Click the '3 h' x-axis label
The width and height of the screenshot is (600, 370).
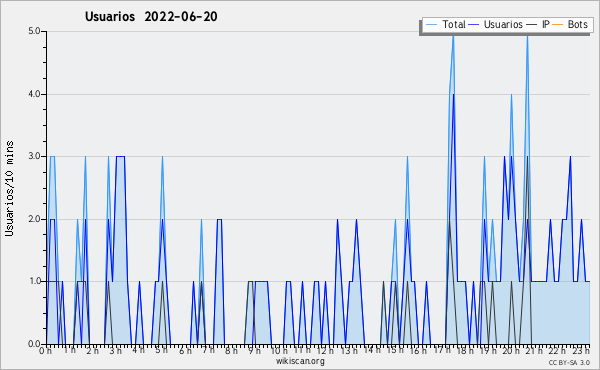(115, 350)
